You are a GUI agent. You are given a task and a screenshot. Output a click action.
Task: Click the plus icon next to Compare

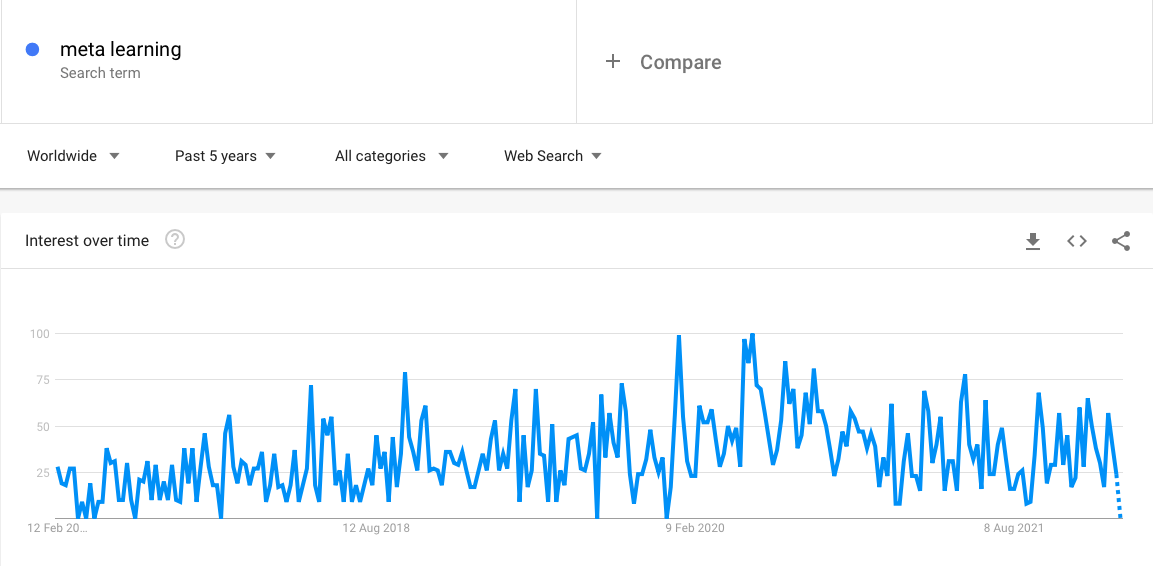point(613,62)
